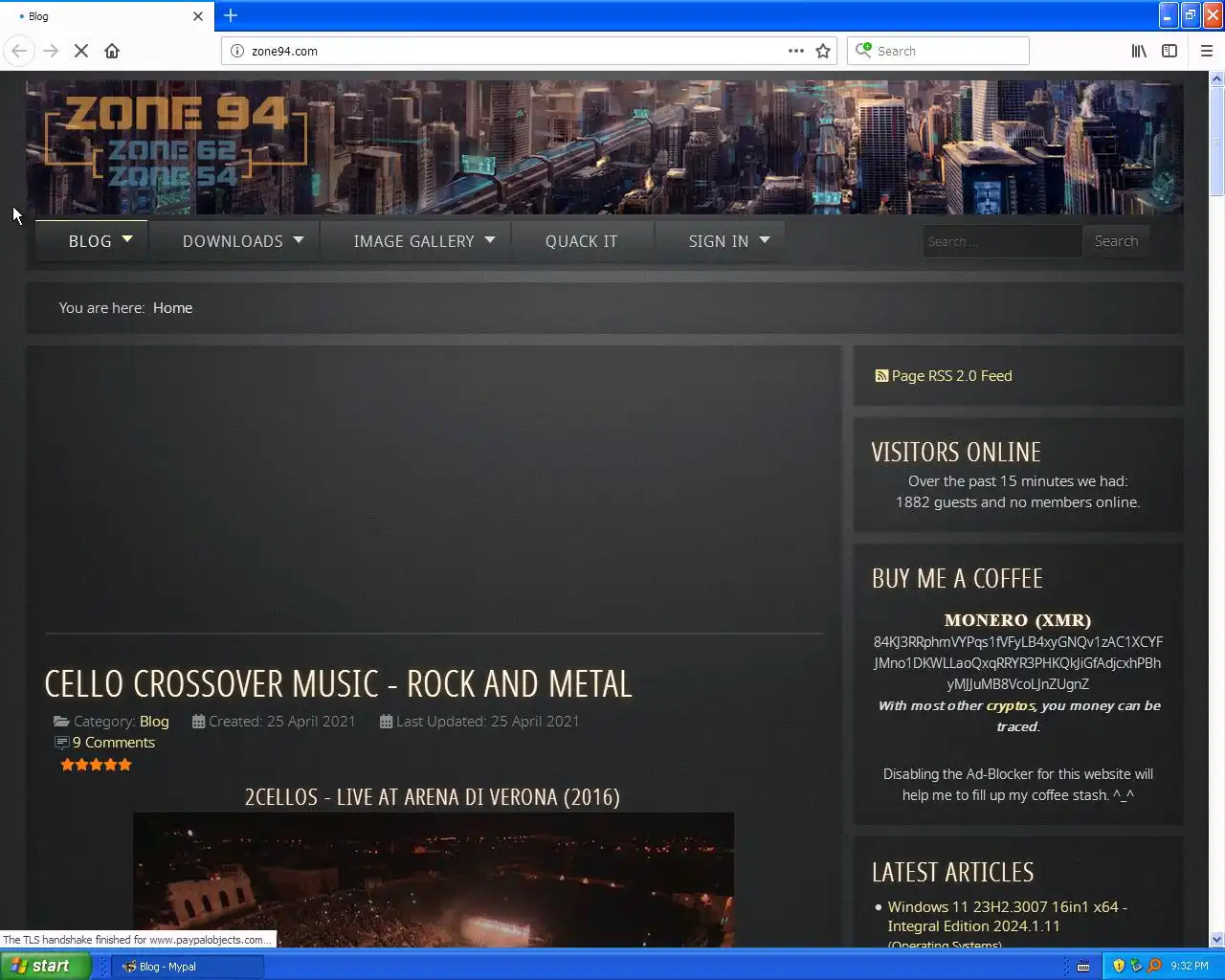Click the browser forward arrow button
The image size is (1225, 980).
pyautogui.click(x=51, y=51)
